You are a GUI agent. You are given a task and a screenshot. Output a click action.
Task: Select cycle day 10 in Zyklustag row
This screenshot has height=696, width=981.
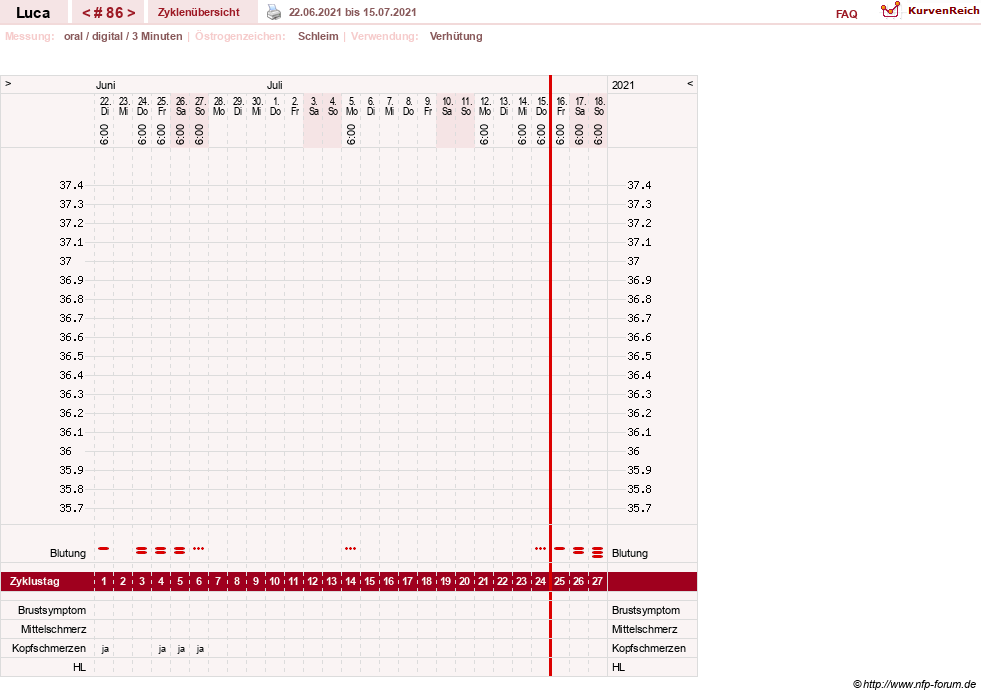[x=275, y=581]
